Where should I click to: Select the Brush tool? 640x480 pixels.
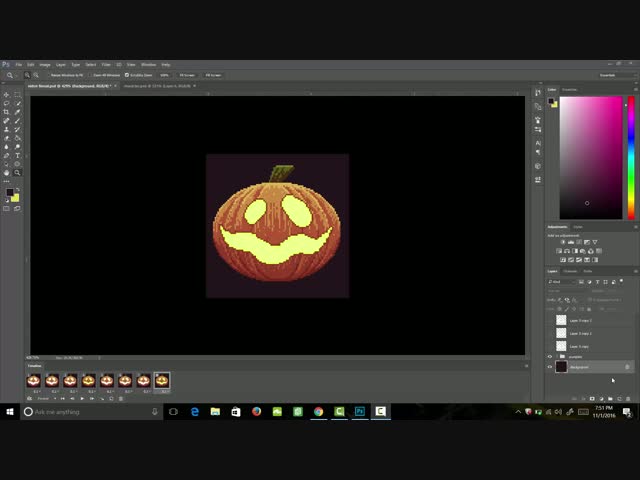point(18,121)
